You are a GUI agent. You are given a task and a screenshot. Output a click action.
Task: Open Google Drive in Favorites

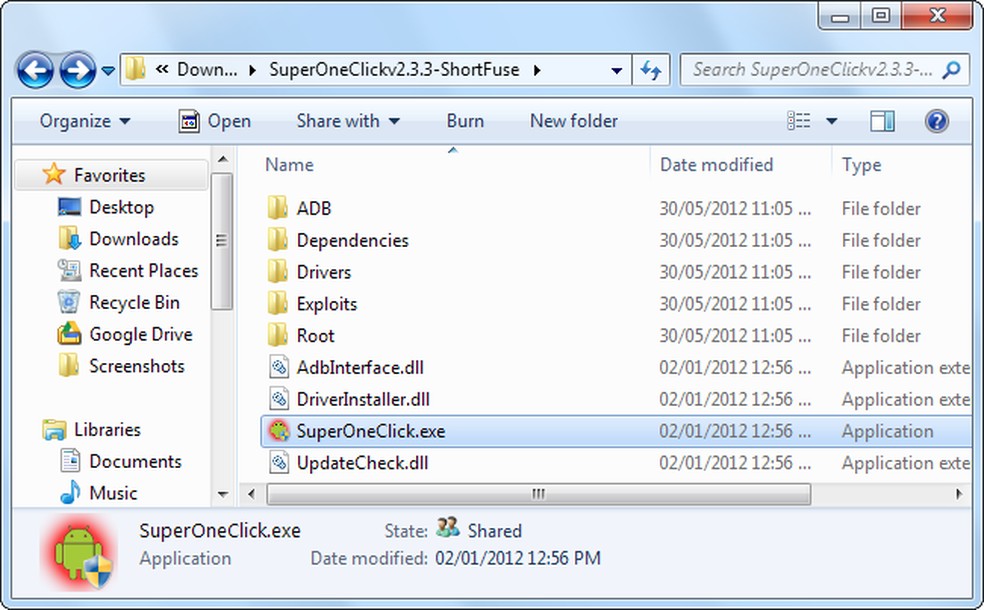[x=141, y=334]
